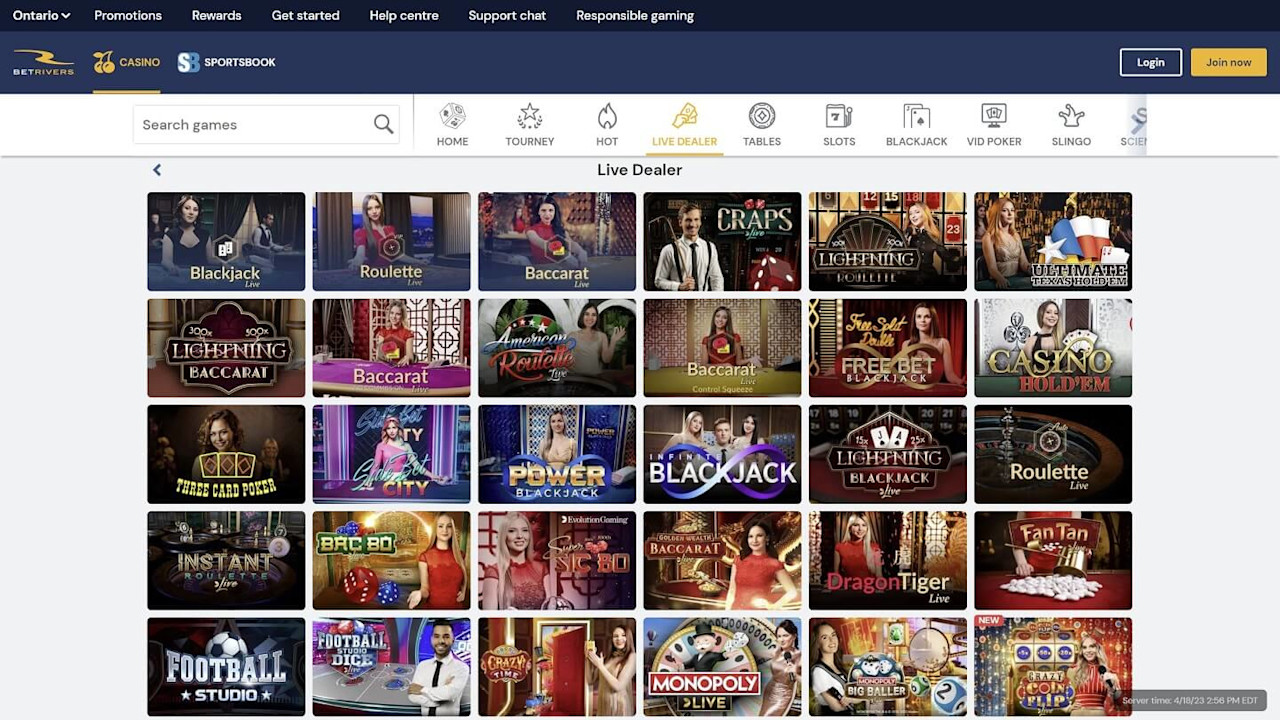This screenshot has width=1280, height=720.
Task: Open Baccarat Control Squeeze
Action: click(722, 348)
